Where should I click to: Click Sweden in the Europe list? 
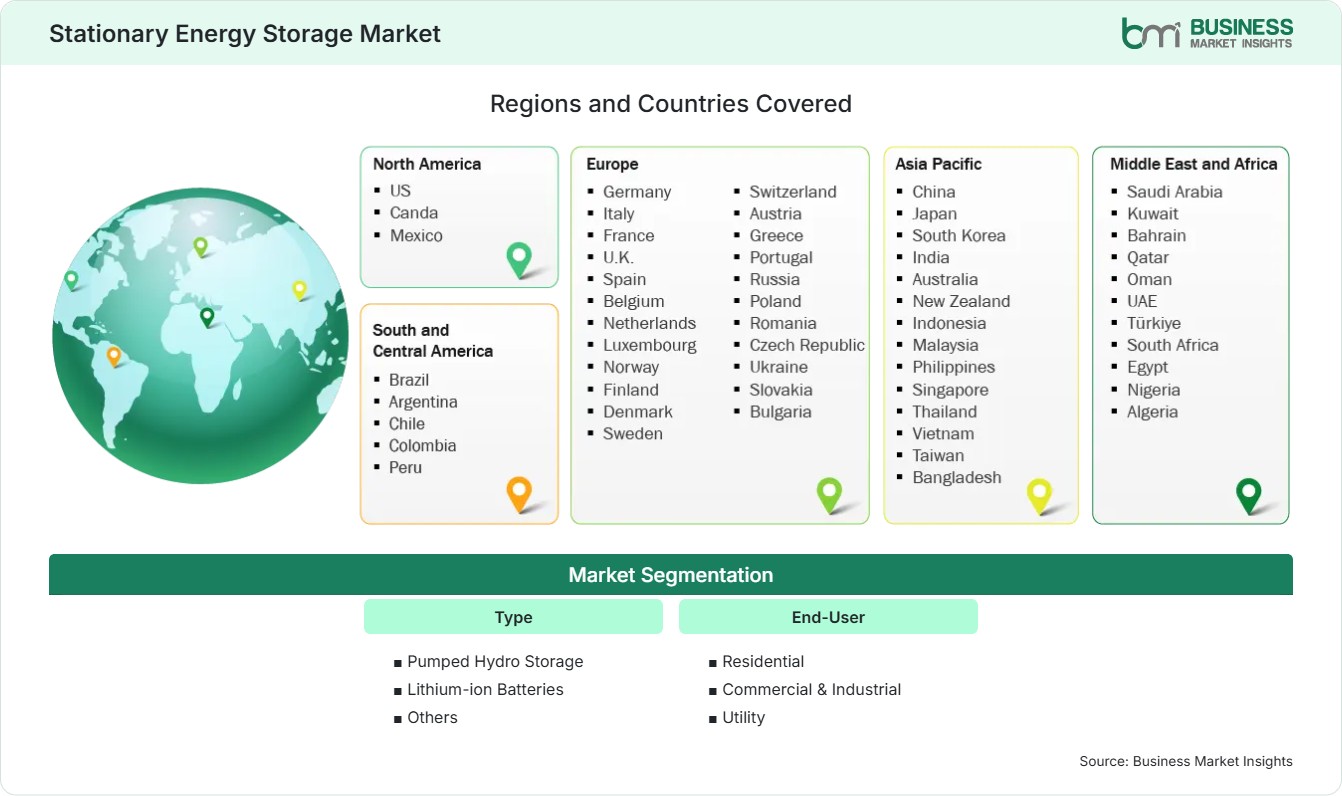coord(633,433)
